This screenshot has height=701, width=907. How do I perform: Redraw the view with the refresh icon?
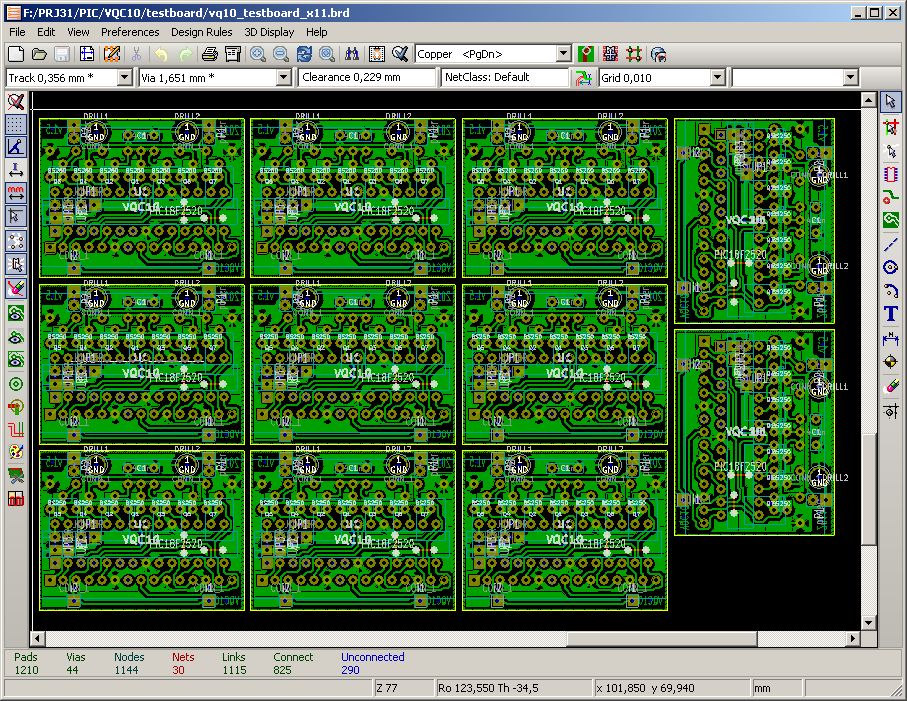pyautogui.click(x=304, y=54)
